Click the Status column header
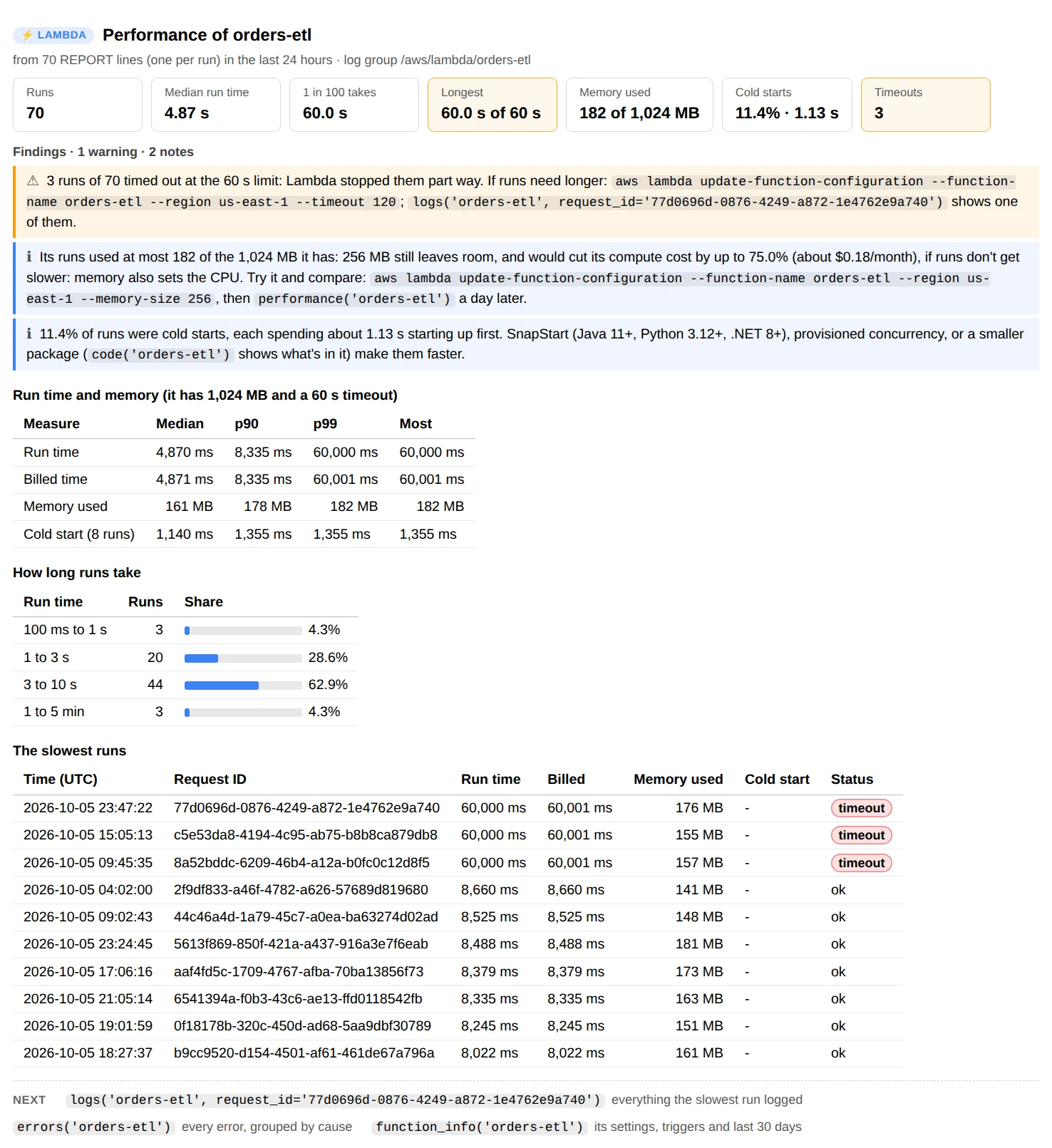Image resolution: width=1052 pixels, height=1148 pixels. (852, 780)
